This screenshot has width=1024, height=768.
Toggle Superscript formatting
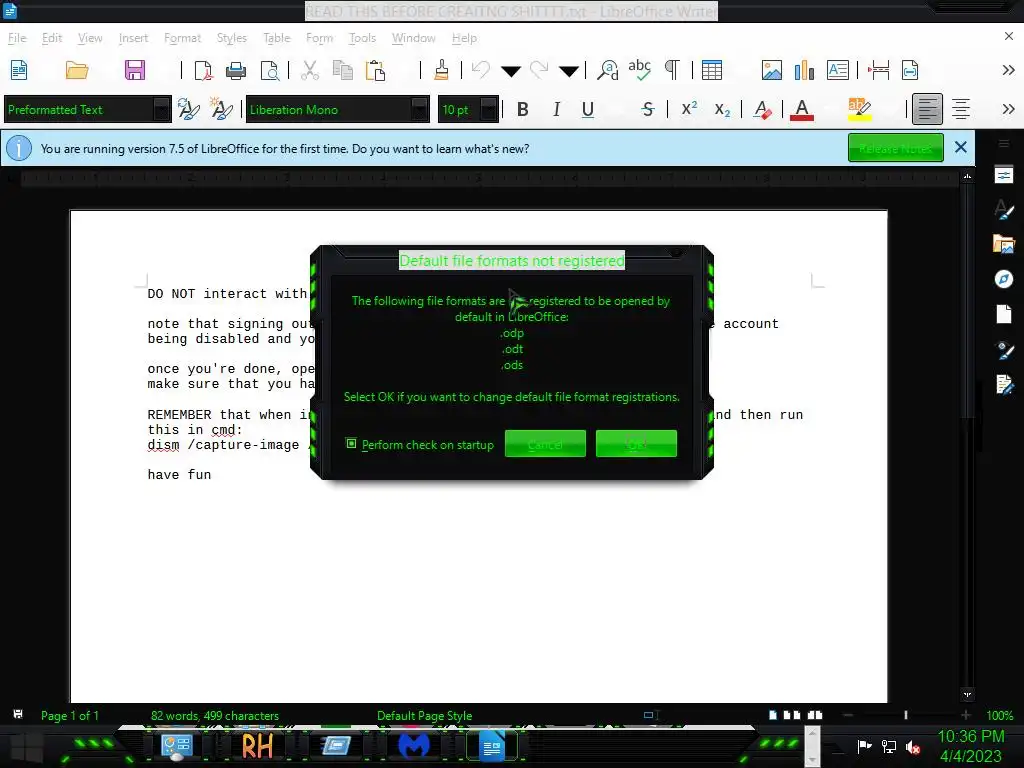[689, 108]
